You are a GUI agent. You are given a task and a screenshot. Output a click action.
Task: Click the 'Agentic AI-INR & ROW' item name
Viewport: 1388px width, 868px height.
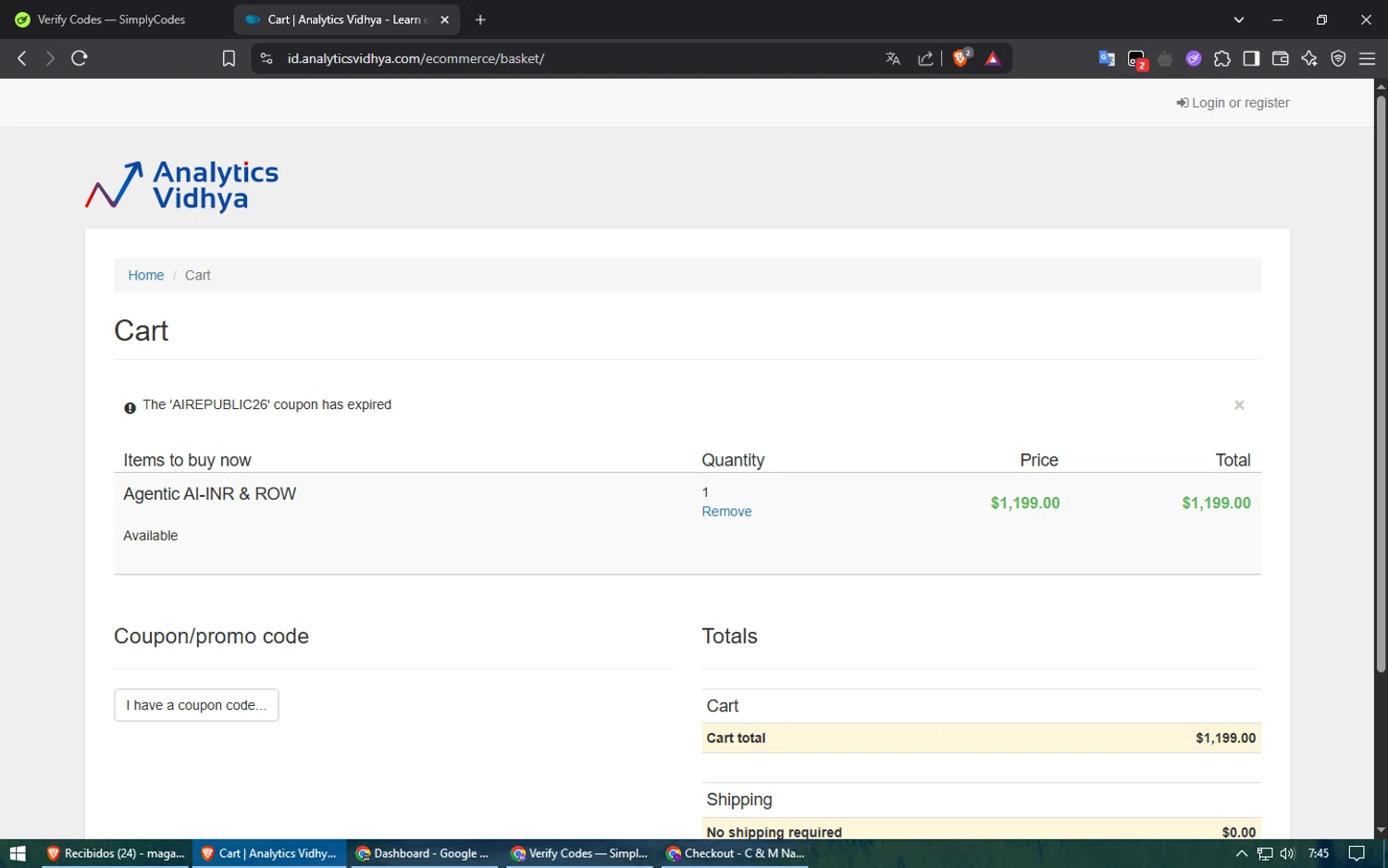click(210, 494)
